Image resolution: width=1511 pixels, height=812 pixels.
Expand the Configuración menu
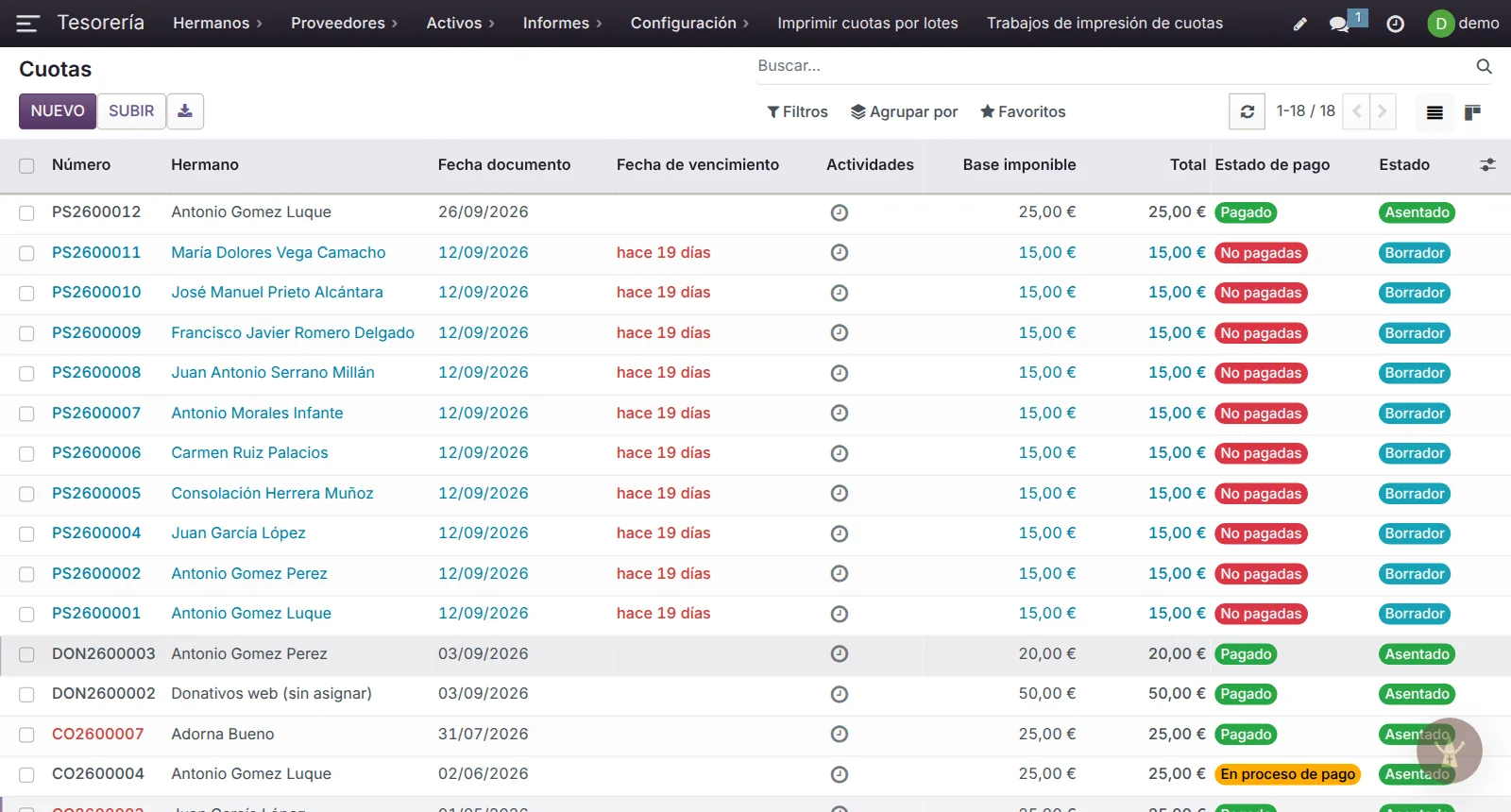[x=689, y=24]
